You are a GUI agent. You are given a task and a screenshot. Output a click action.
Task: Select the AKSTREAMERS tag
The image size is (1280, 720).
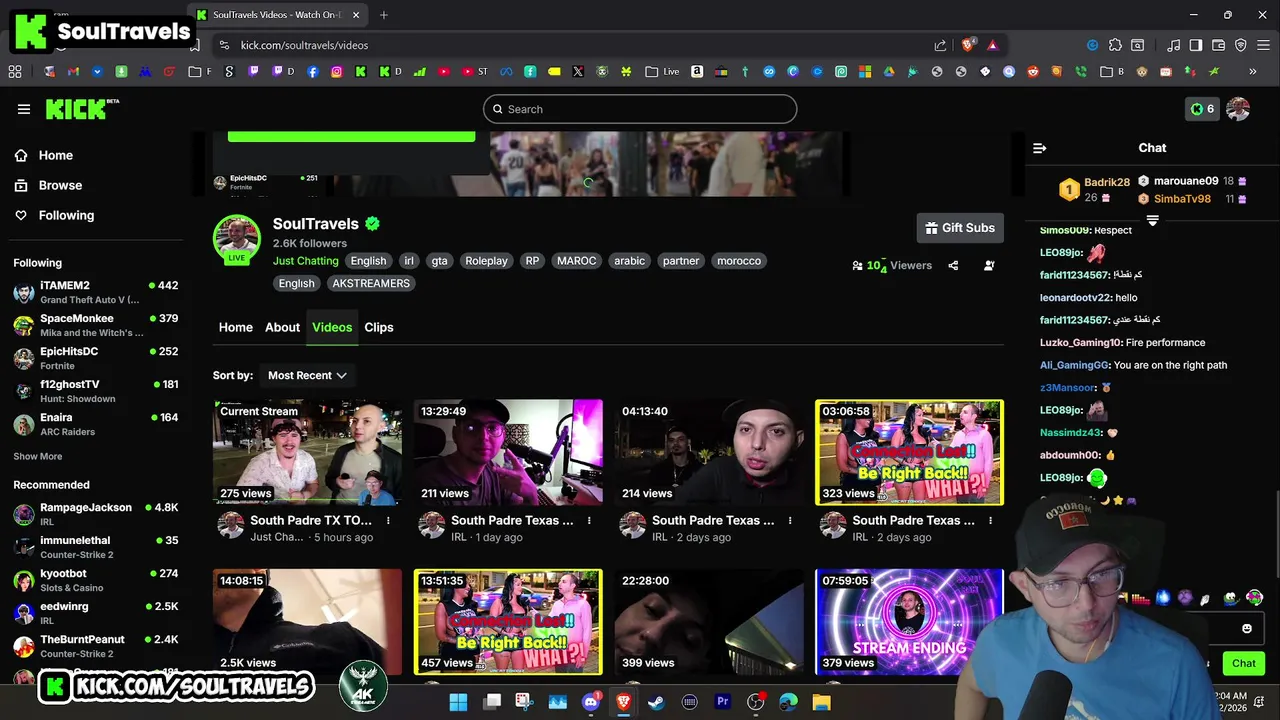(371, 283)
